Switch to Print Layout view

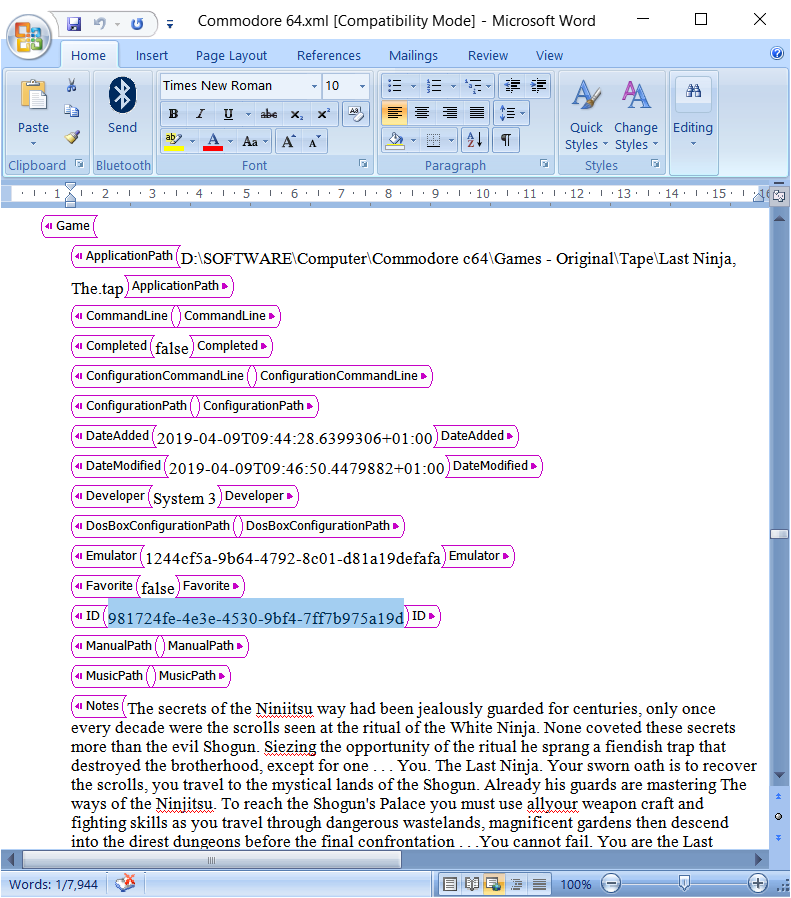[x=450, y=884]
